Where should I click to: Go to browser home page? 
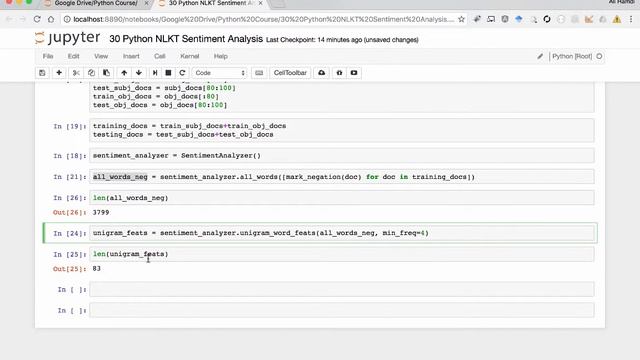coord(51,19)
